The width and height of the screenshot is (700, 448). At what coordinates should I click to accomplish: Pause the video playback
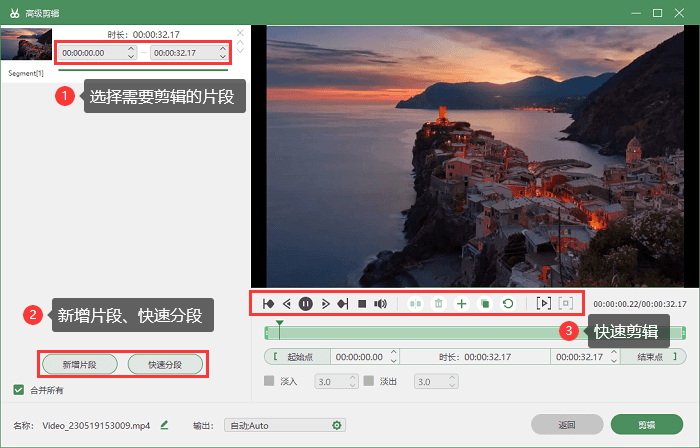305,304
